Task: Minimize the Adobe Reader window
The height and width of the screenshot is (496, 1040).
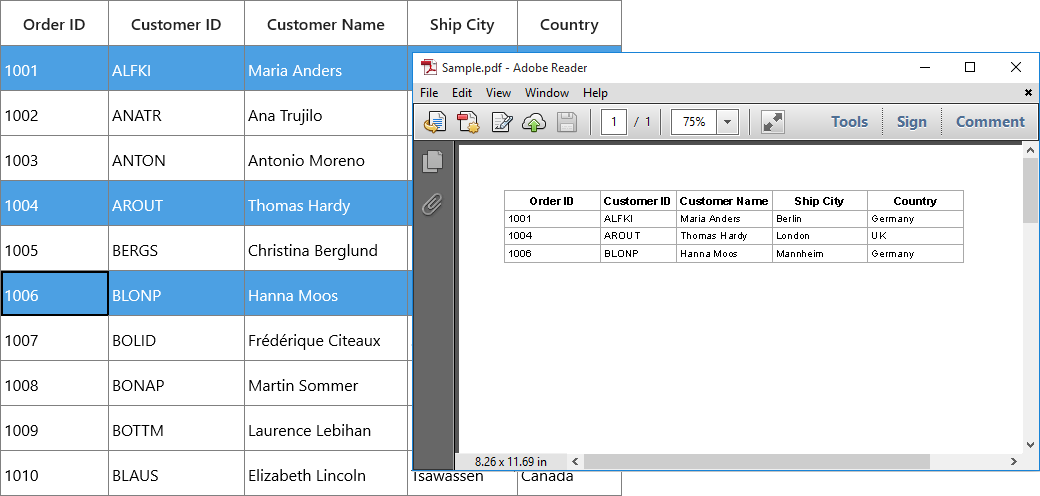Action: (925, 67)
